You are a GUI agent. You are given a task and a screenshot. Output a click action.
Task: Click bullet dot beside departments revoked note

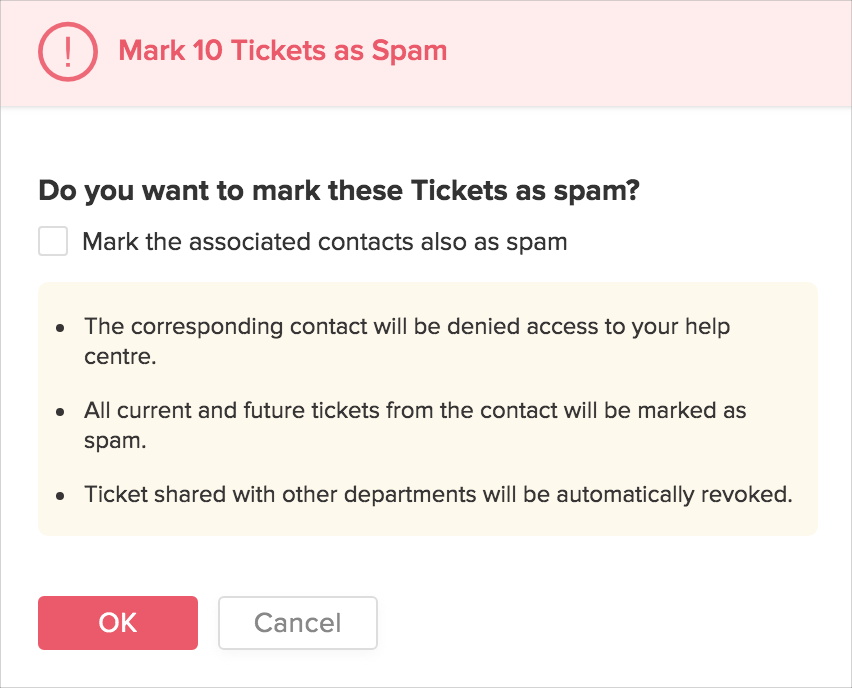[62, 496]
